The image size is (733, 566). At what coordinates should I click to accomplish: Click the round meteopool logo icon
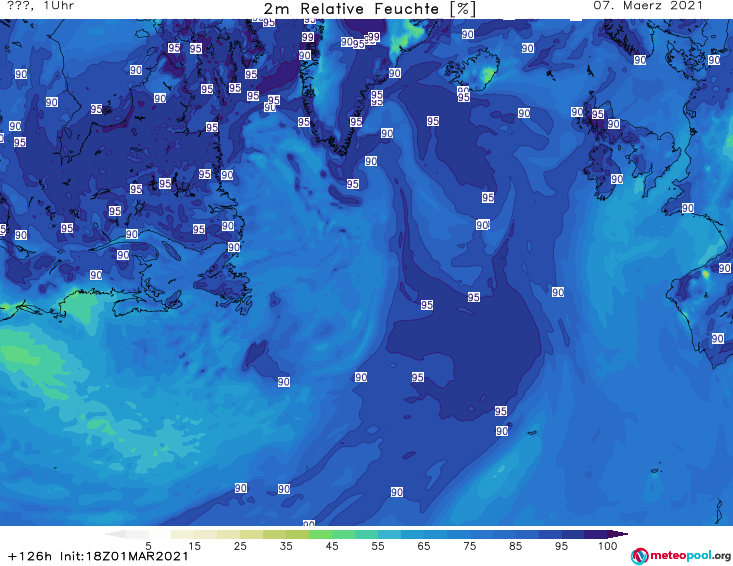(x=639, y=556)
